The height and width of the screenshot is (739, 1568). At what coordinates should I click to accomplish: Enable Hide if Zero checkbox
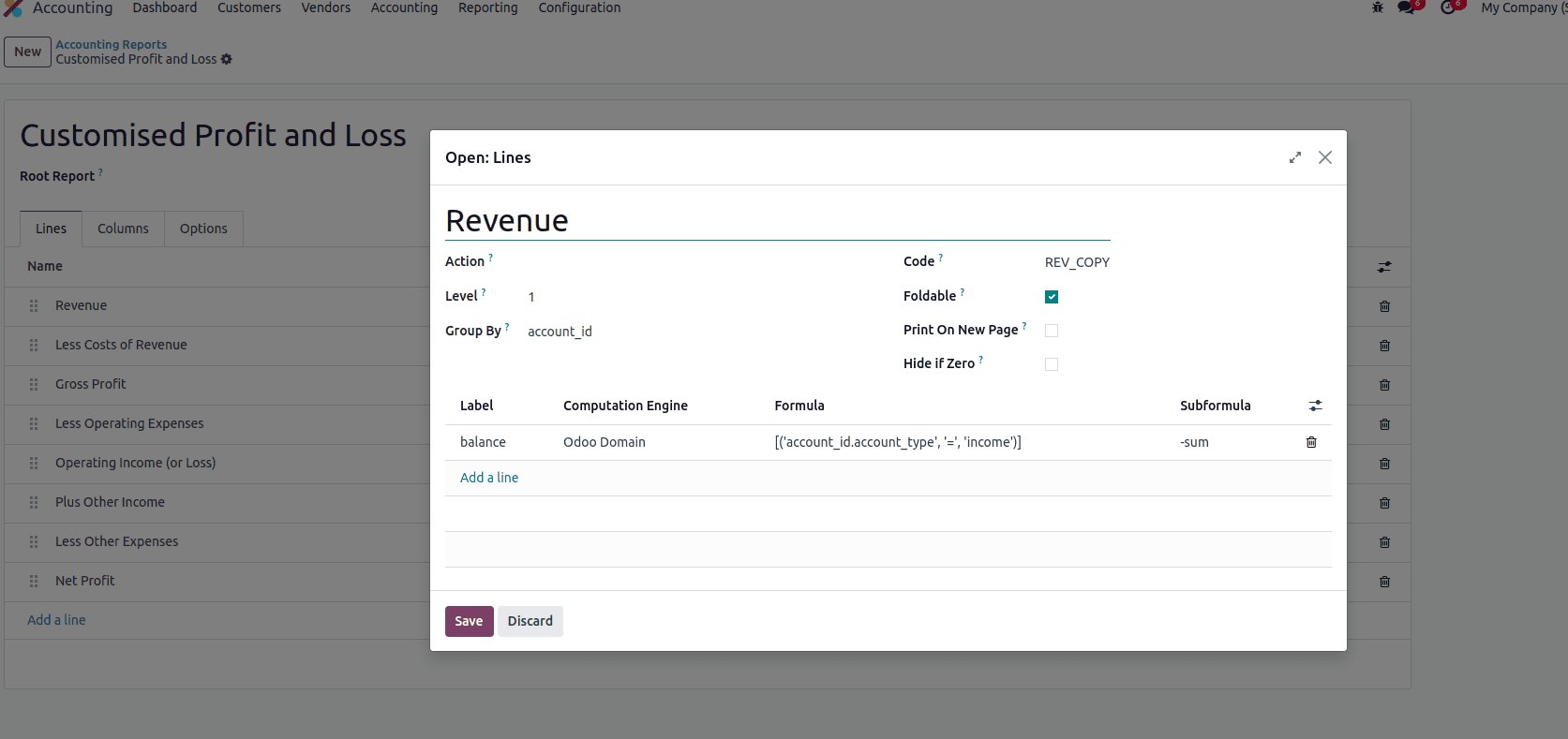[1052, 364]
